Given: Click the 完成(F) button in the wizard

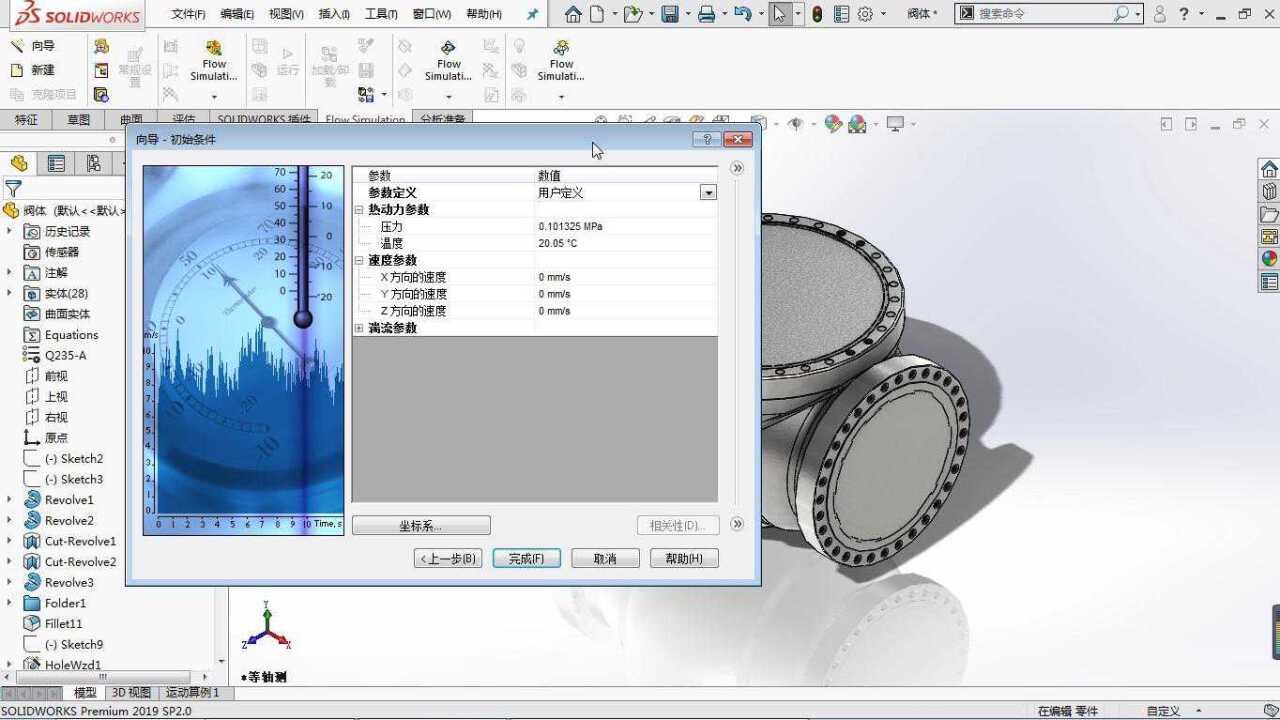Looking at the screenshot, I should (526, 558).
